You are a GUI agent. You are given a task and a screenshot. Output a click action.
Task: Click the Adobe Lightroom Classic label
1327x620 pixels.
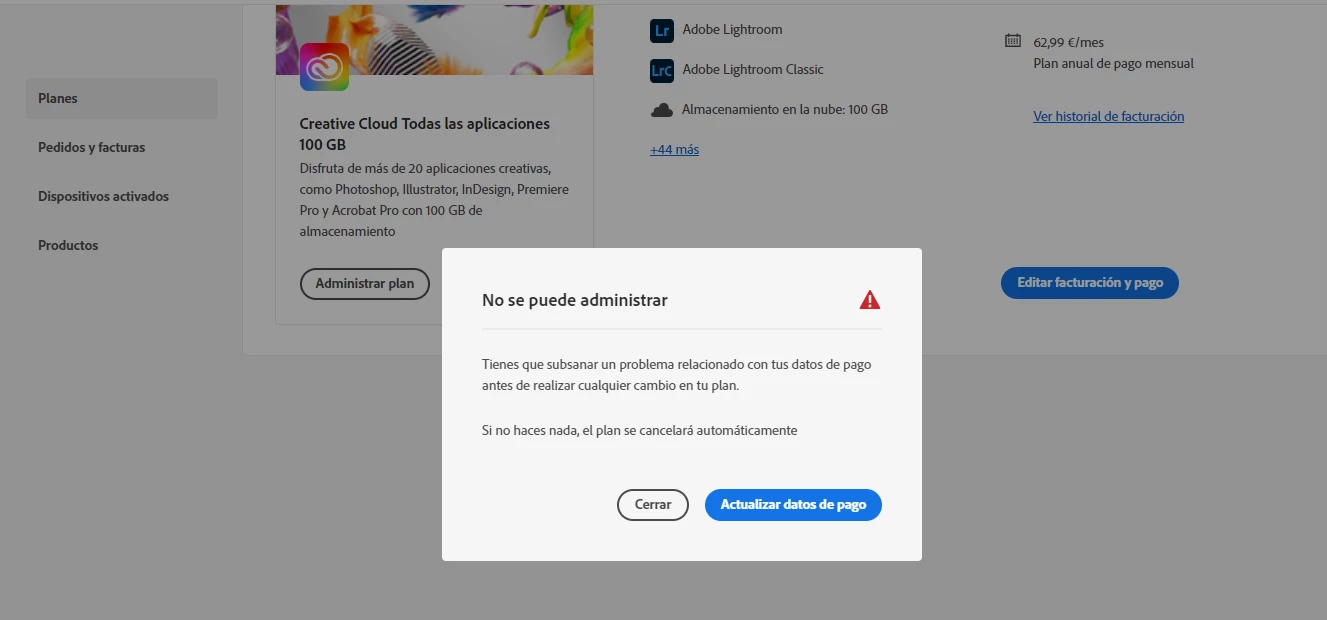(753, 70)
